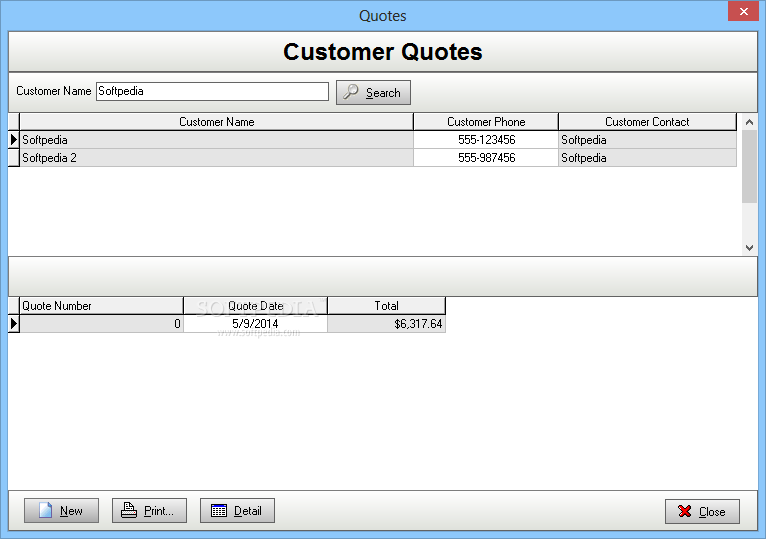This screenshot has height=539, width=766.
Task: Click the Quote Date column header
Action: point(255,306)
